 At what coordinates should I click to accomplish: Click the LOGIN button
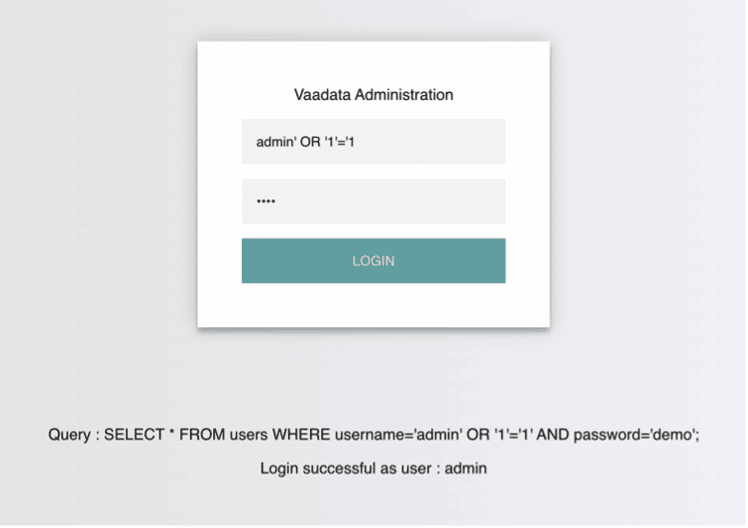373,261
